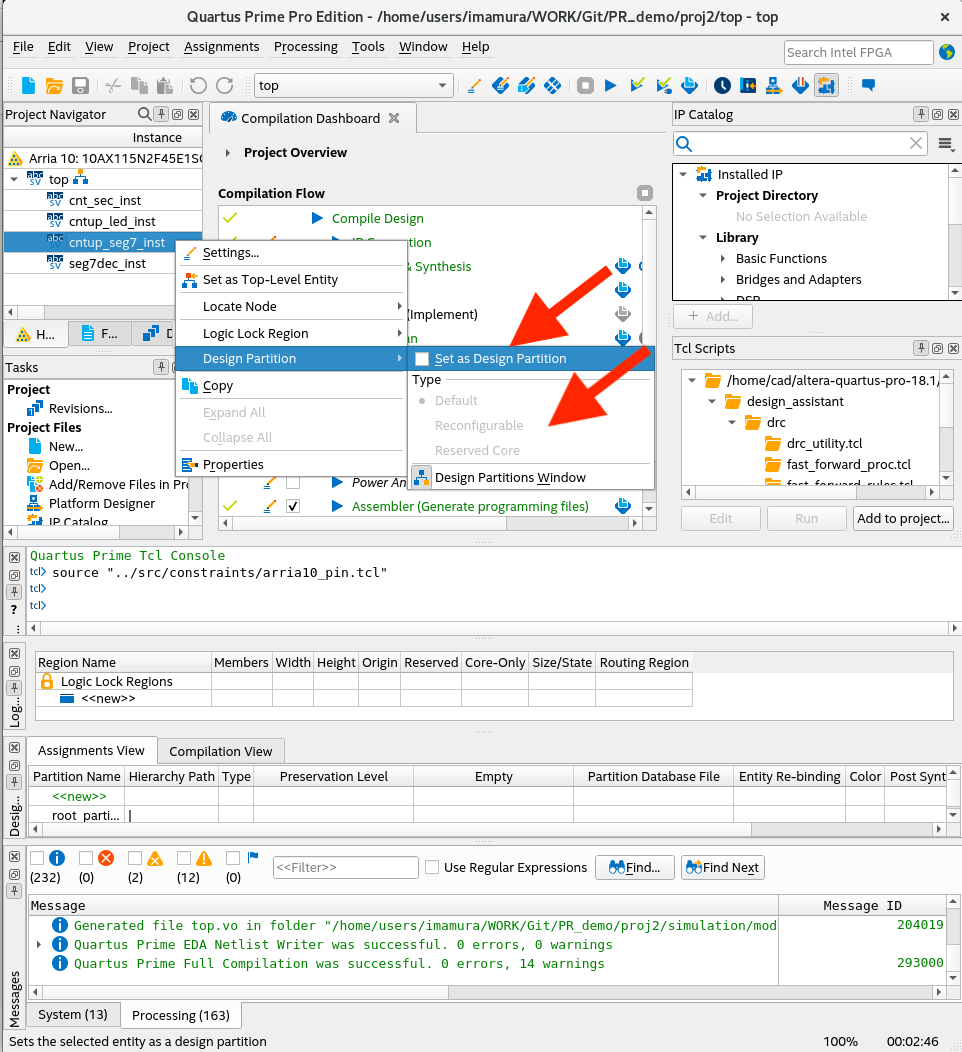This screenshot has height=1052, width=962.
Task: Click the Save toolbar icon
Action: tap(81, 85)
